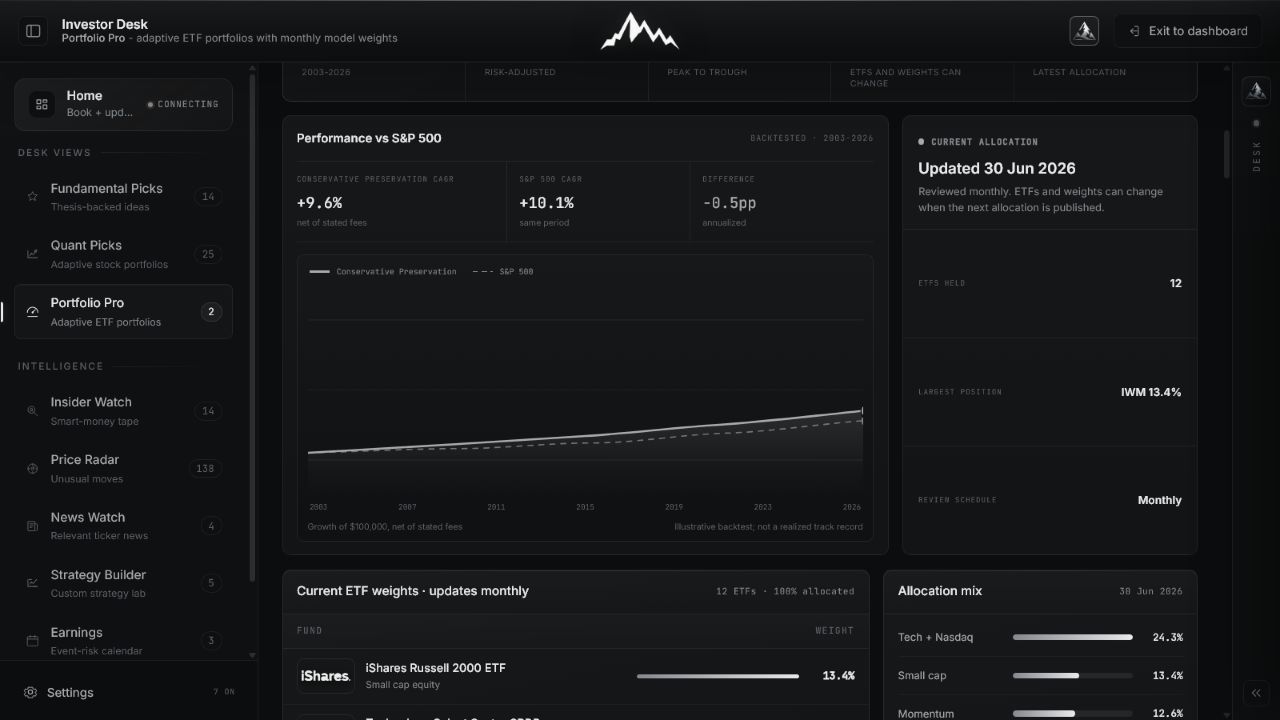This screenshot has width=1280, height=720.
Task: Click the iShares fund logo
Action: coord(326,676)
